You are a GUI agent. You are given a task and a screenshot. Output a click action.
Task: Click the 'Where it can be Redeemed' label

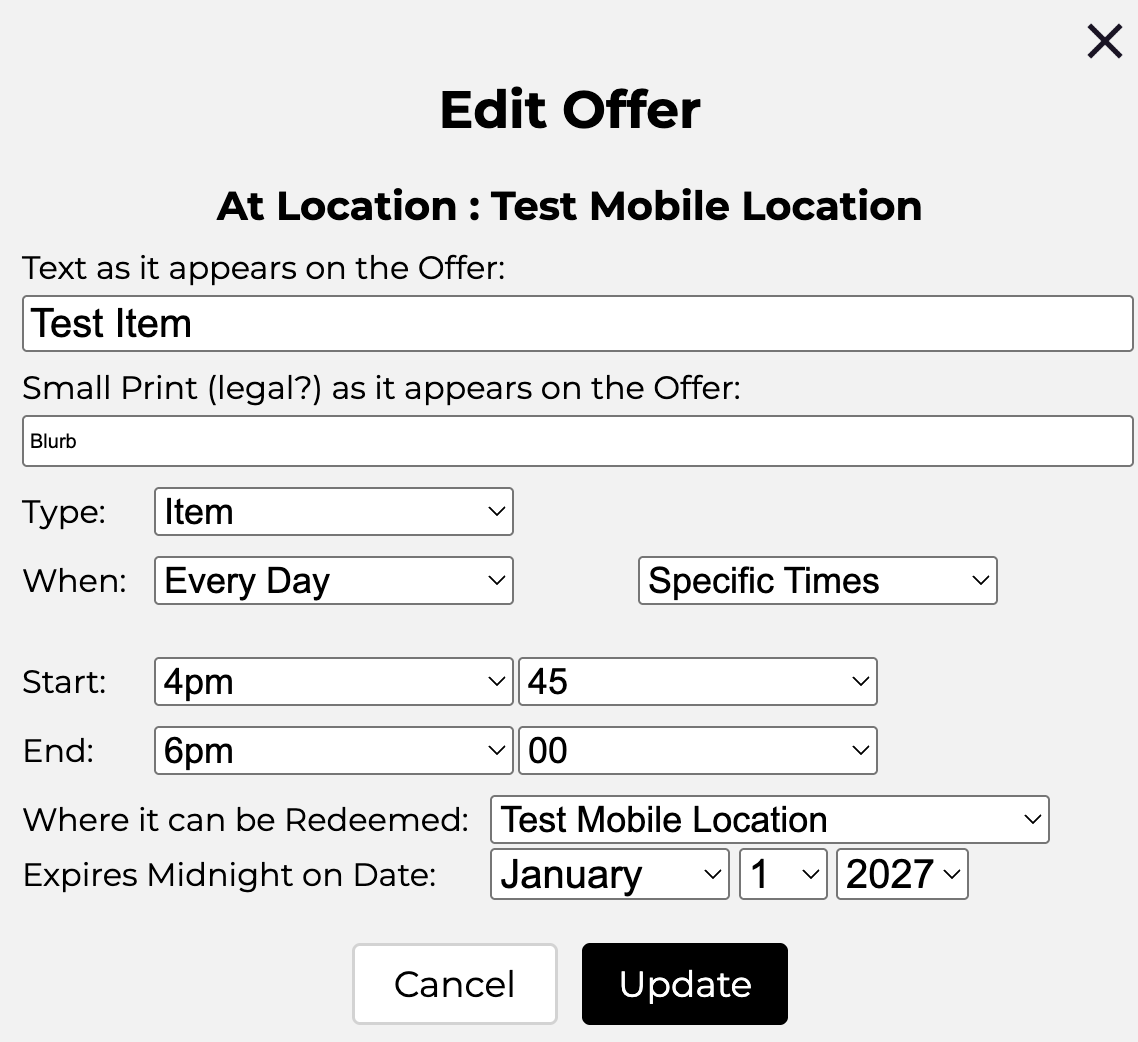pos(246,820)
